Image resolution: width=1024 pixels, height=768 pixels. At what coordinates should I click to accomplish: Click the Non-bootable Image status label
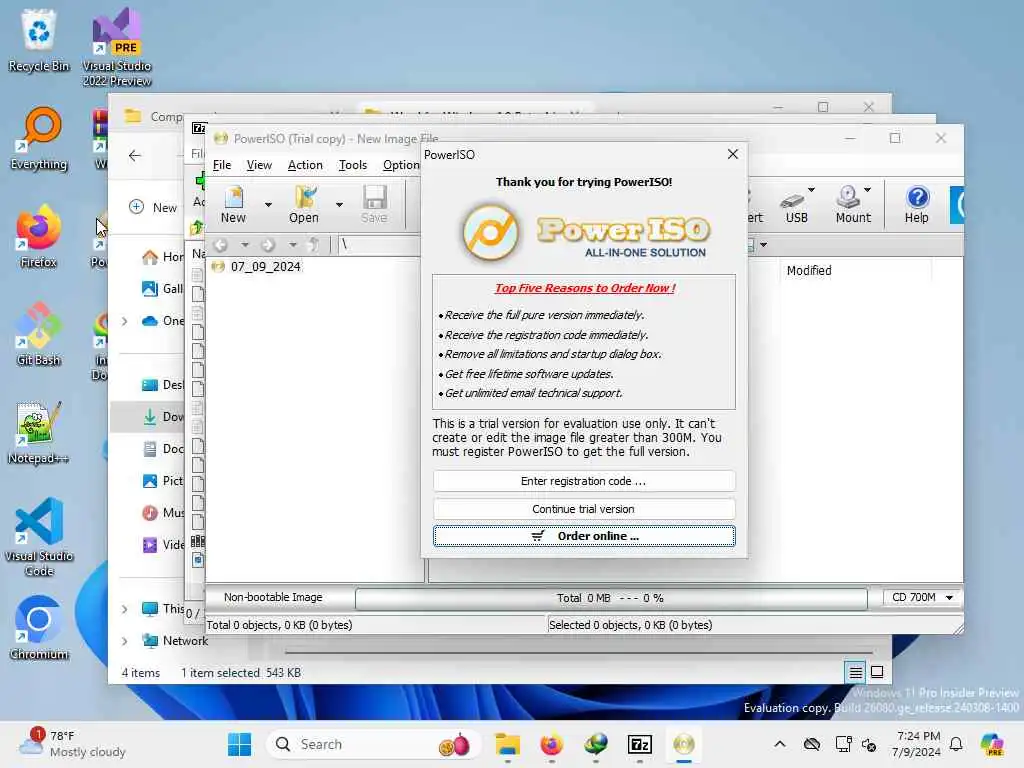[273, 598]
